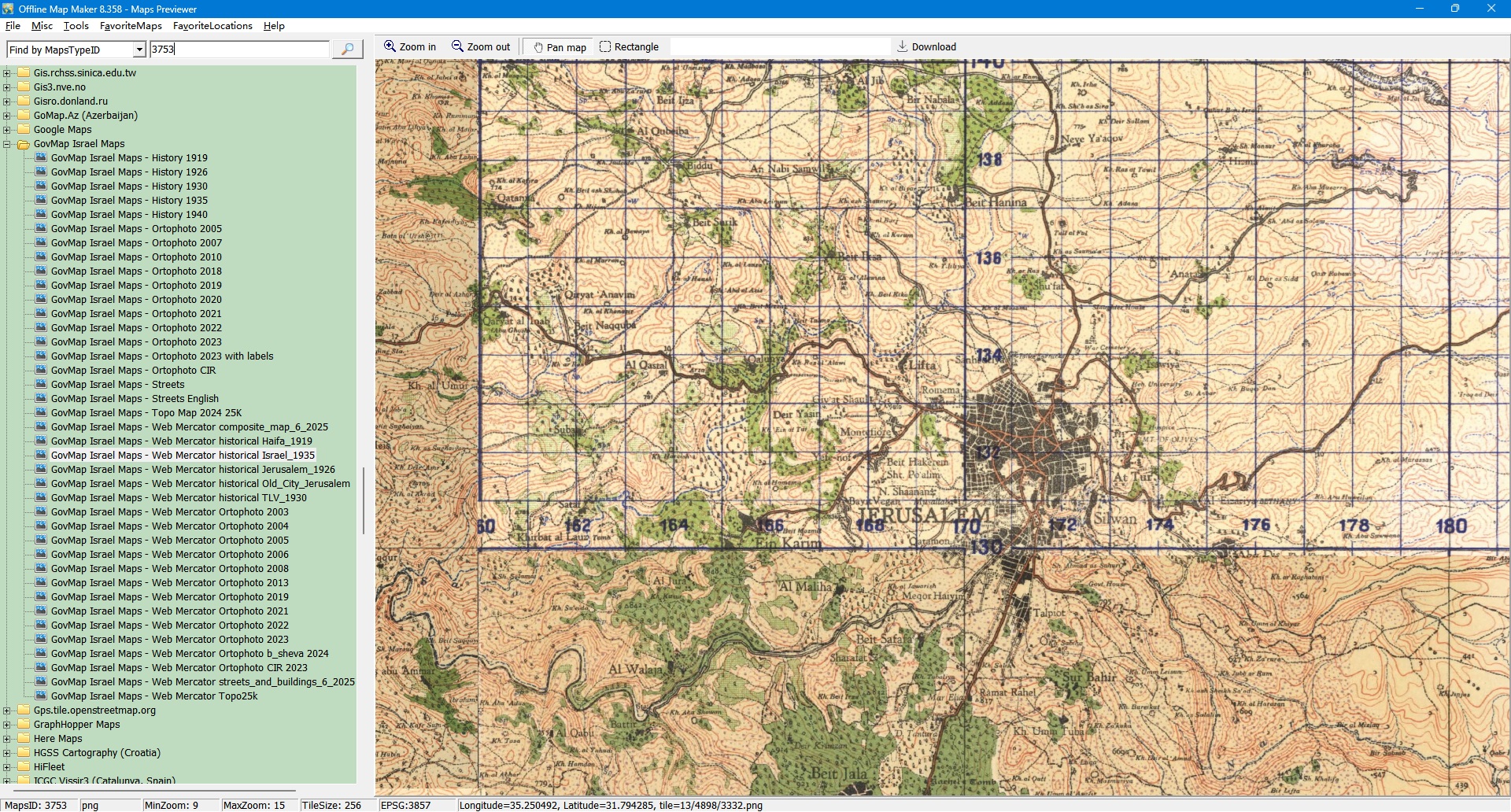Select GovMap Ortophoto 2023 with labels
The height and width of the screenshot is (812, 1511).
point(162,356)
